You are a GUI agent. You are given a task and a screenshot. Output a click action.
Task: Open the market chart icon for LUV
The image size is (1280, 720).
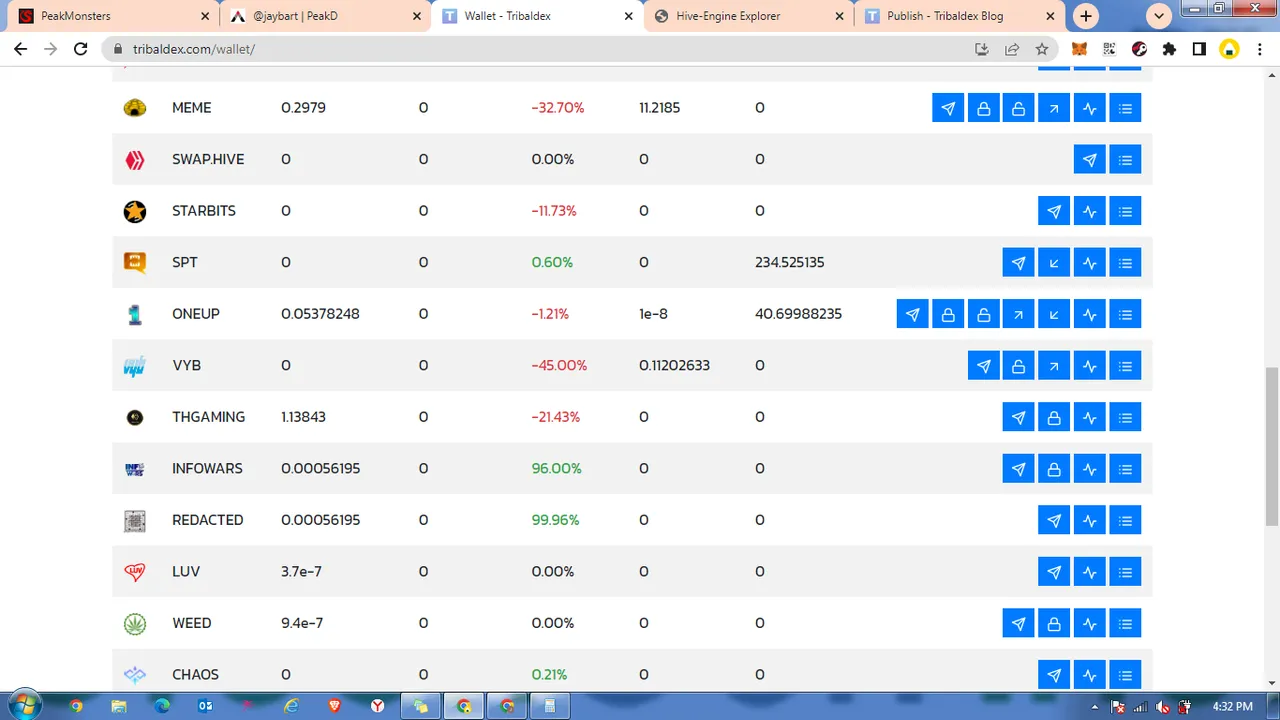[1090, 572]
